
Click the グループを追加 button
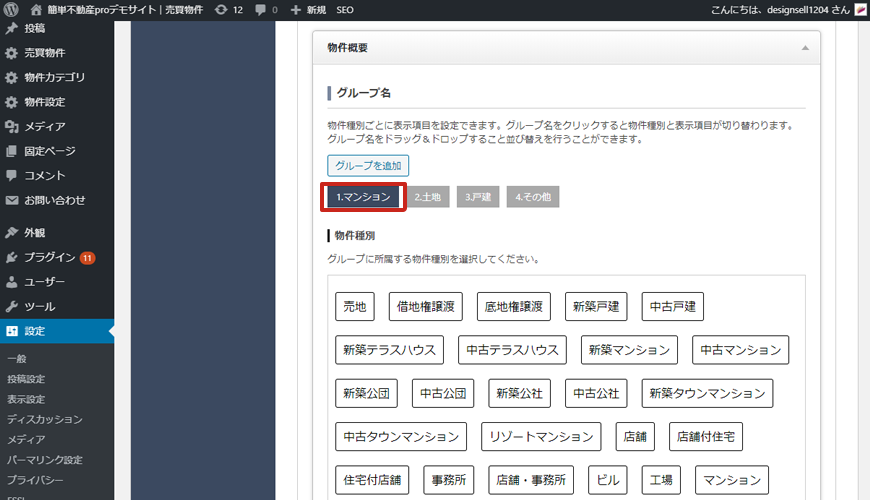coord(368,166)
